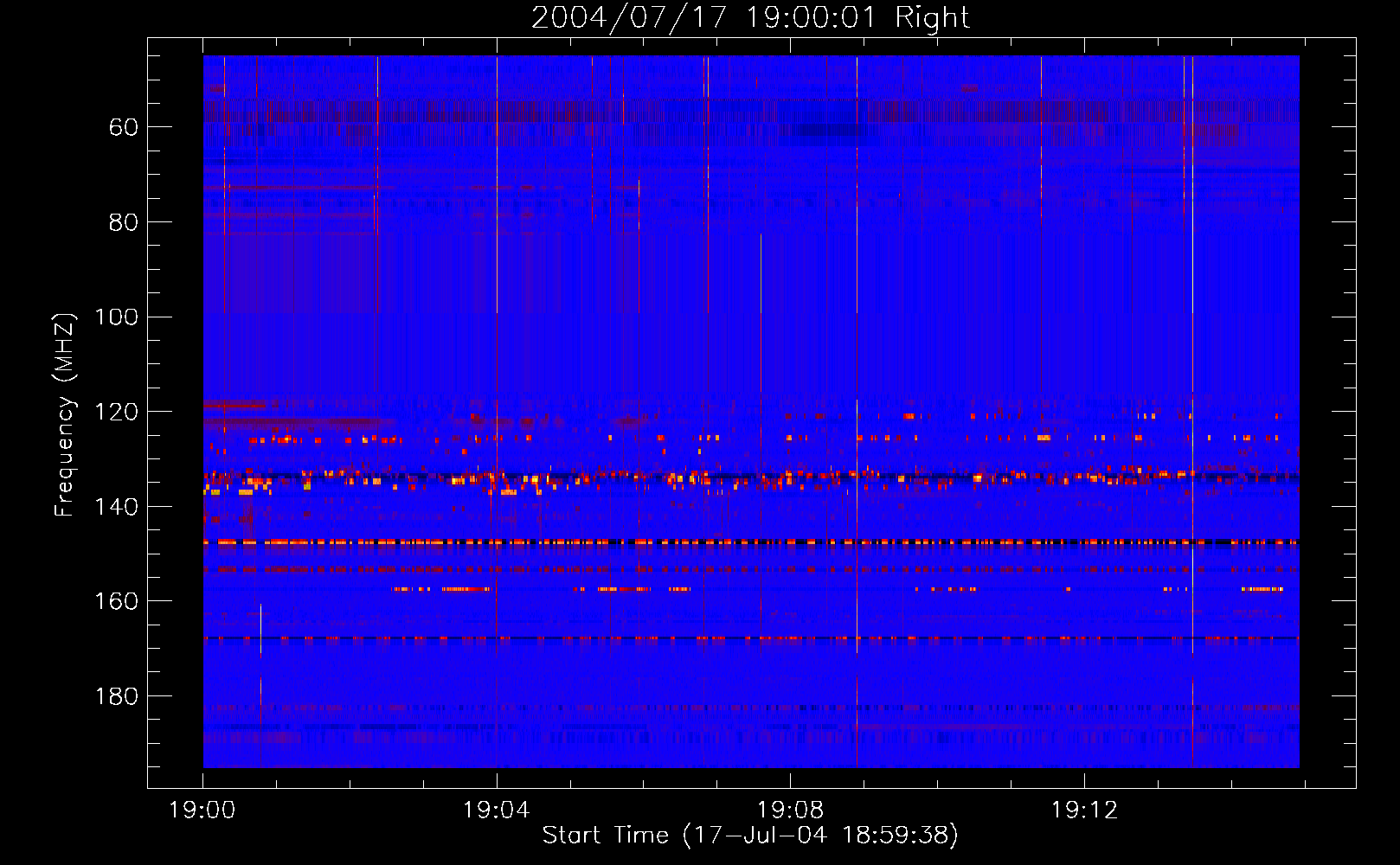Image resolution: width=1400 pixels, height=865 pixels.
Task: Click the 19:00 time tick label
Action: pyautogui.click(x=202, y=810)
